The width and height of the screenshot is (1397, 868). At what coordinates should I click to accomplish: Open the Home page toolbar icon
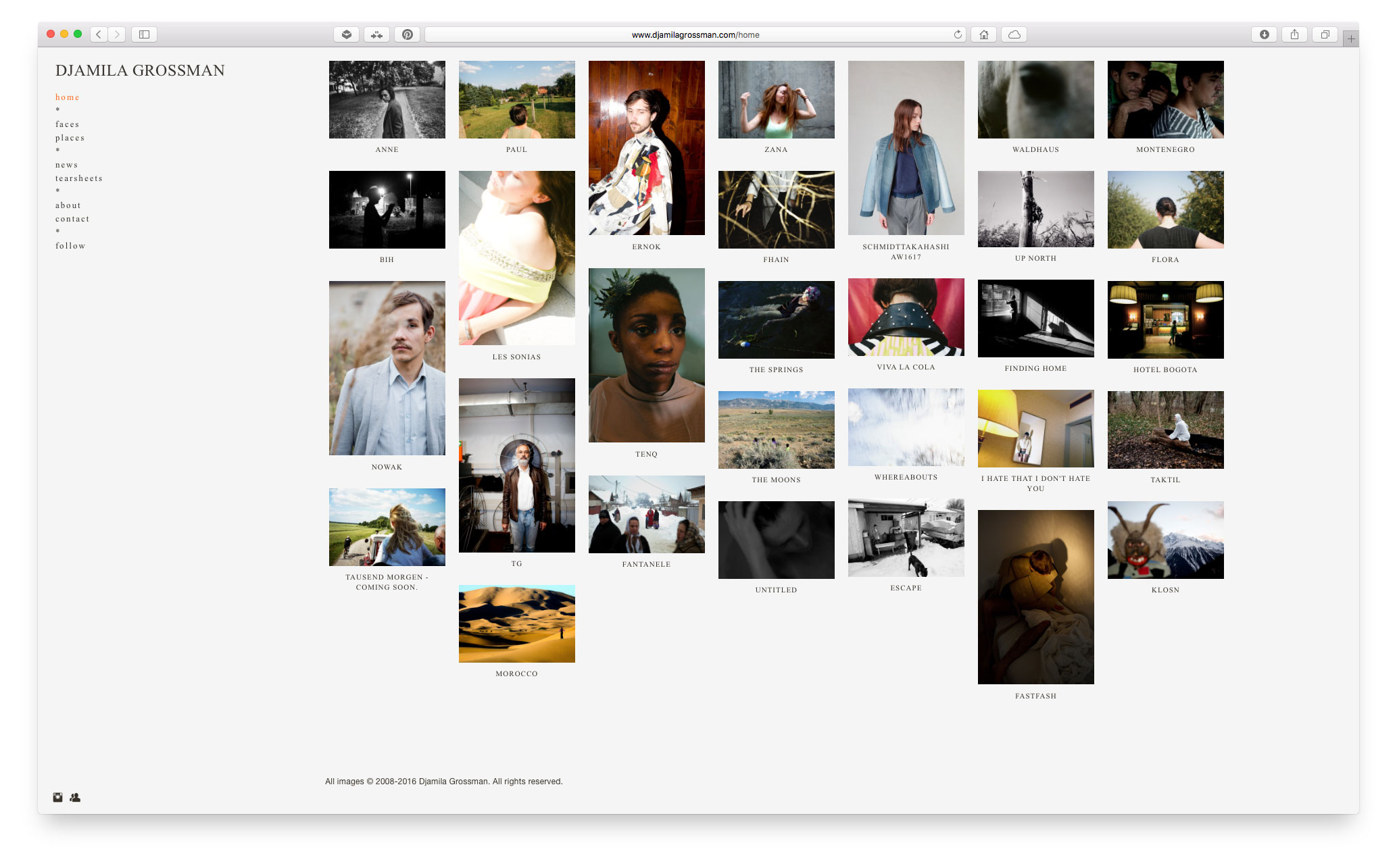(984, 34)
